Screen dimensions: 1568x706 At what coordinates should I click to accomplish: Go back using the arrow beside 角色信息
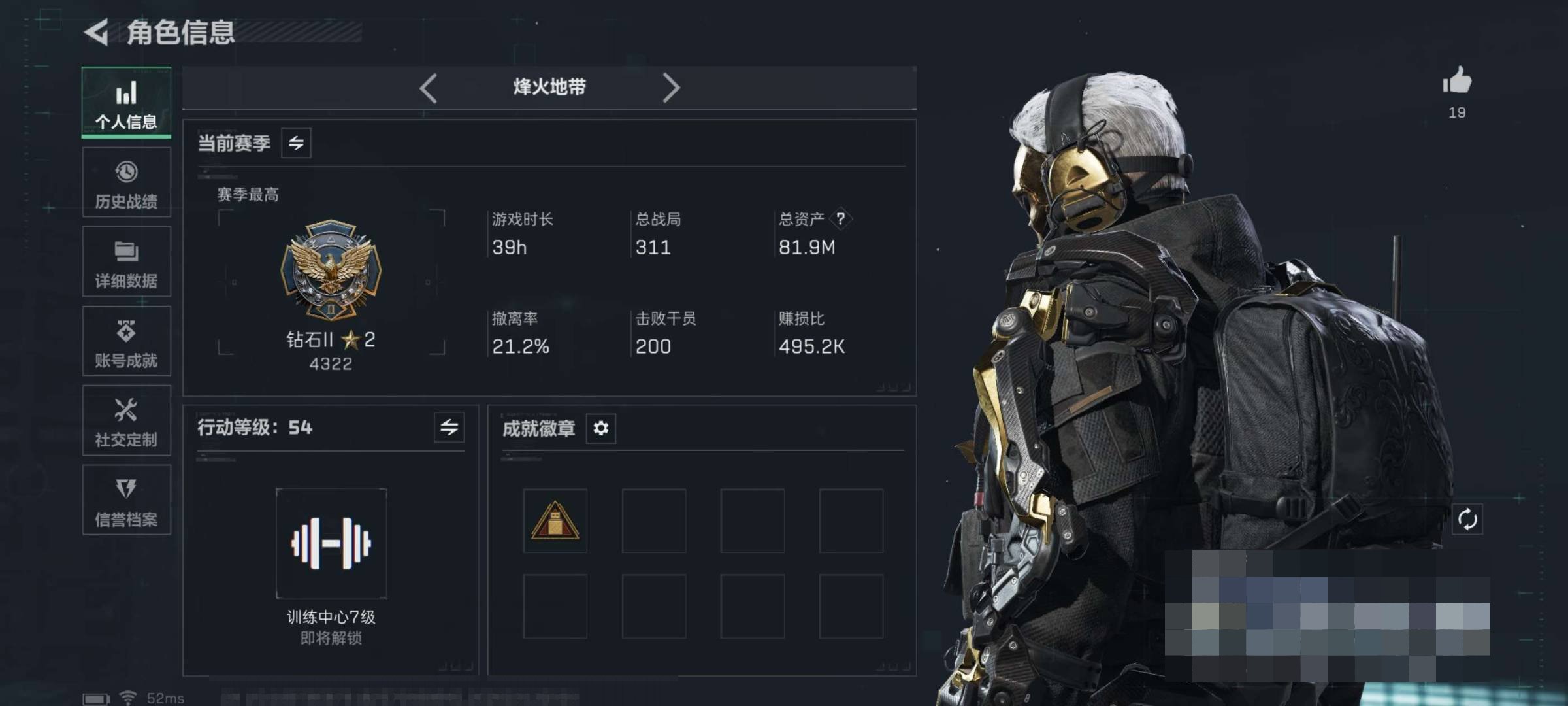click(97, 32)
